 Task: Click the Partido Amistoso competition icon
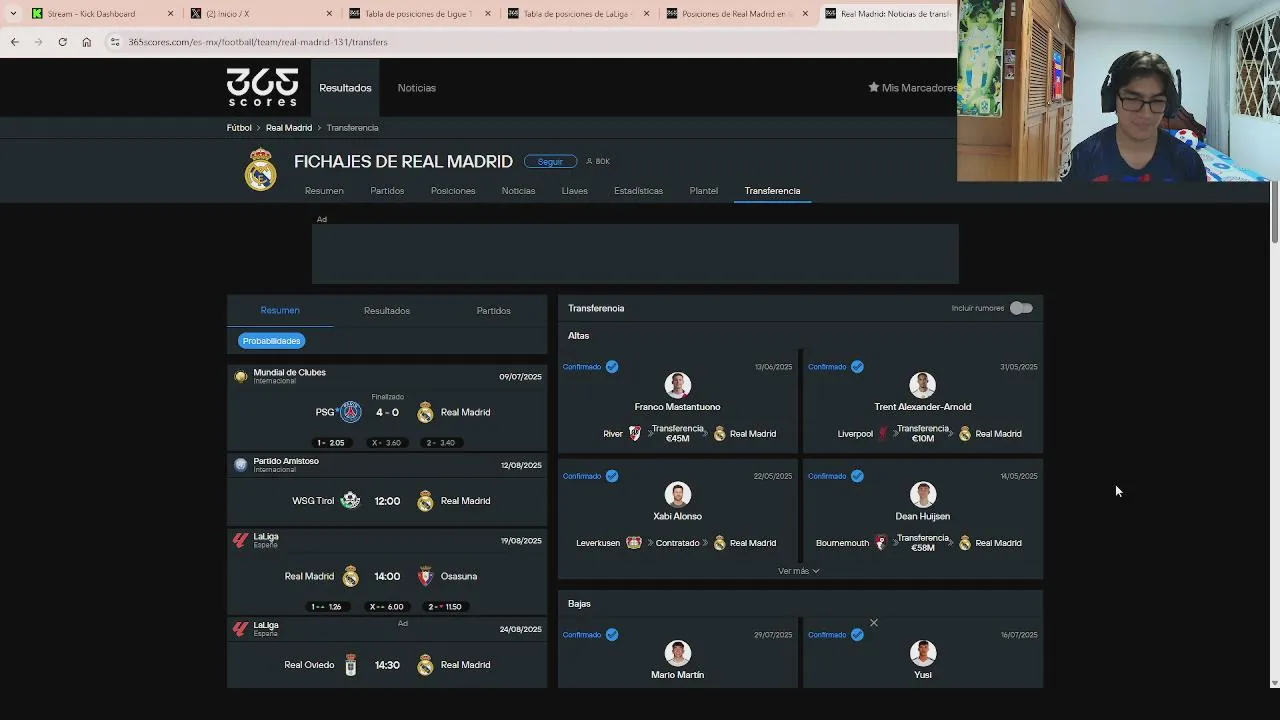(x=240, y=465)
